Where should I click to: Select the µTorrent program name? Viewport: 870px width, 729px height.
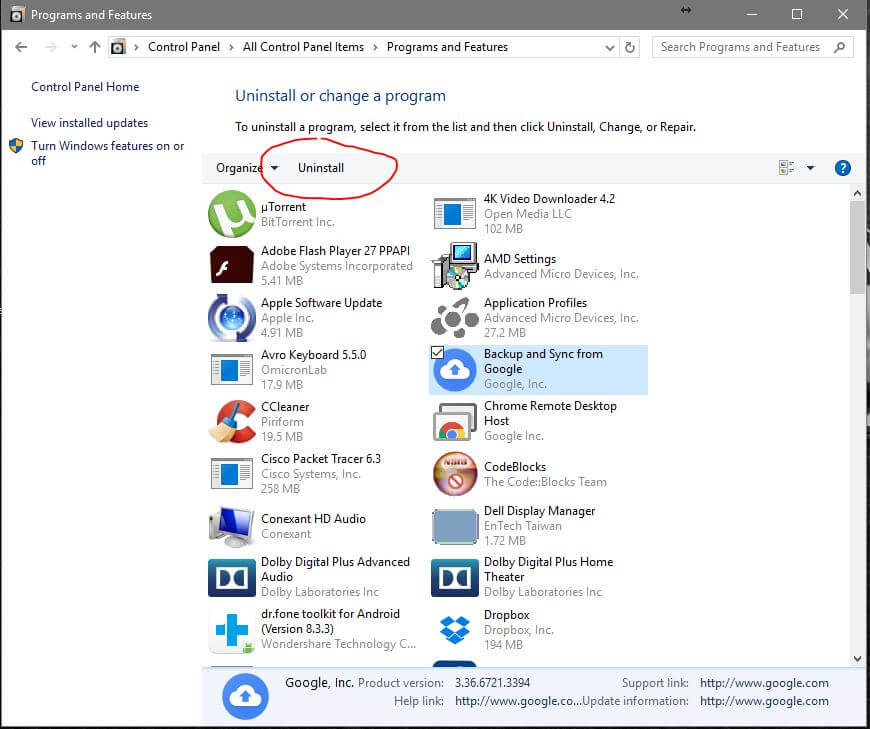pos(283,206)
